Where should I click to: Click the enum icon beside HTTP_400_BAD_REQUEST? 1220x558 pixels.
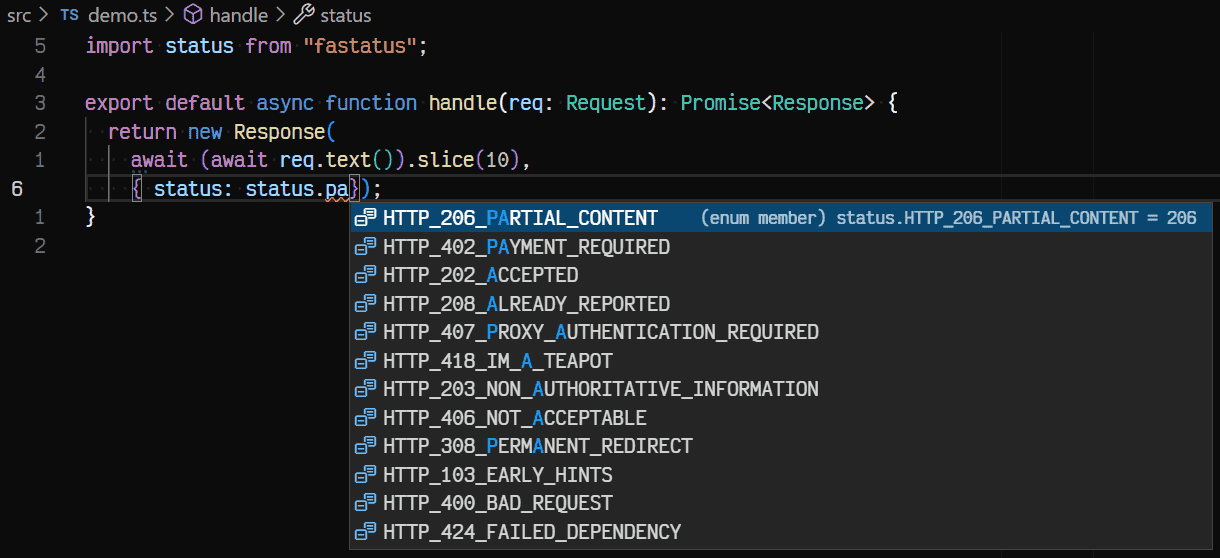366,503
